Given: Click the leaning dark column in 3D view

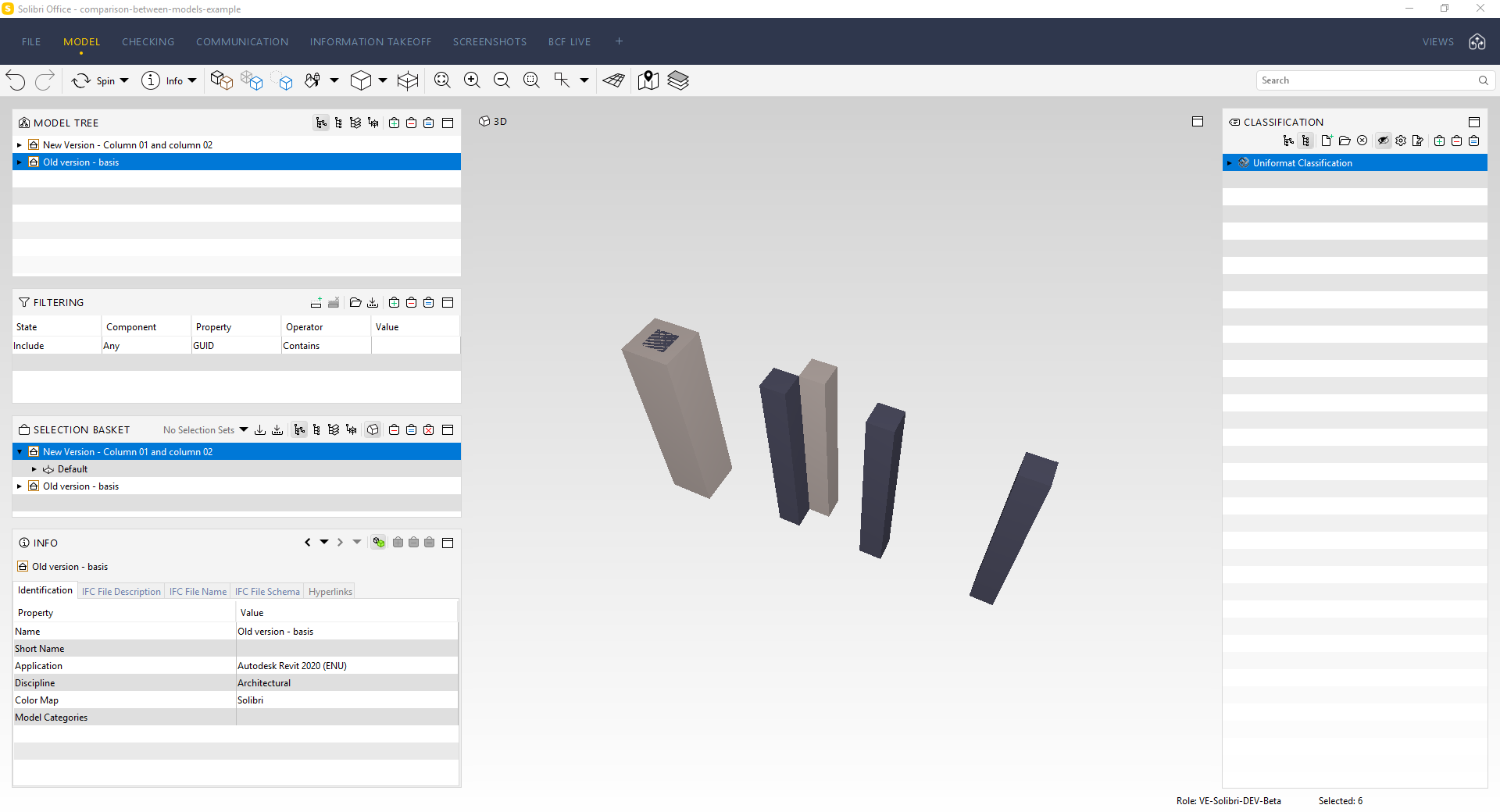Looking at the screenshot, I should (x=1013, y=529).
